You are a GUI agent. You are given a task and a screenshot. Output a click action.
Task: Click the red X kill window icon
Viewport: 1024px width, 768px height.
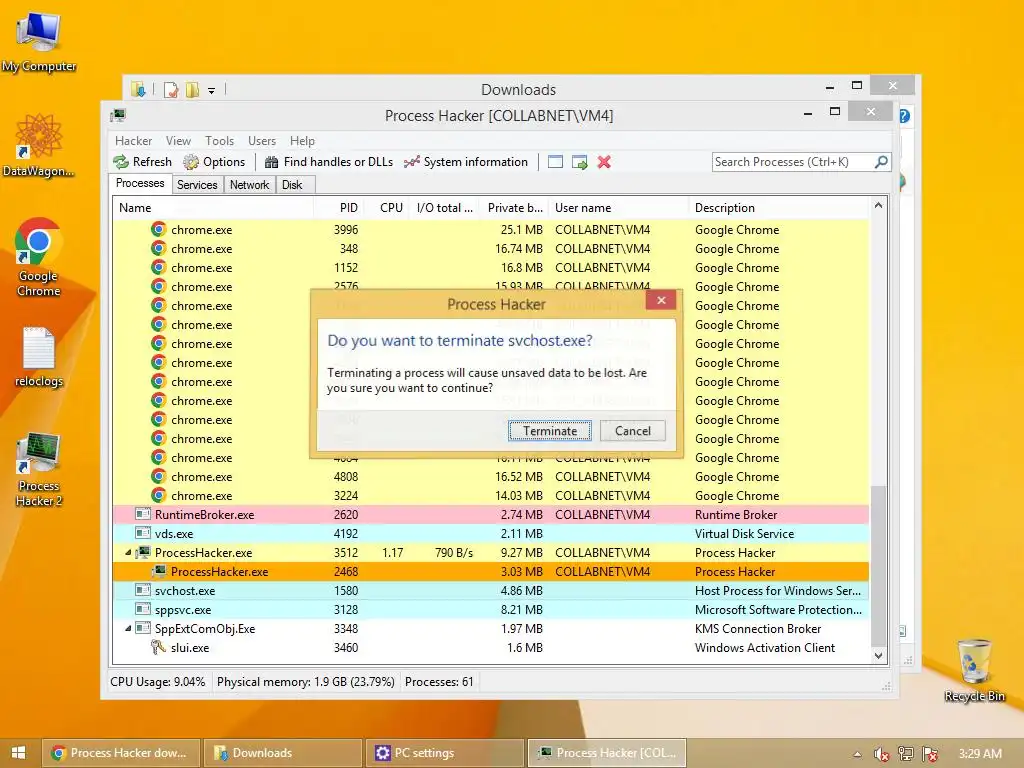coord(604,162)
